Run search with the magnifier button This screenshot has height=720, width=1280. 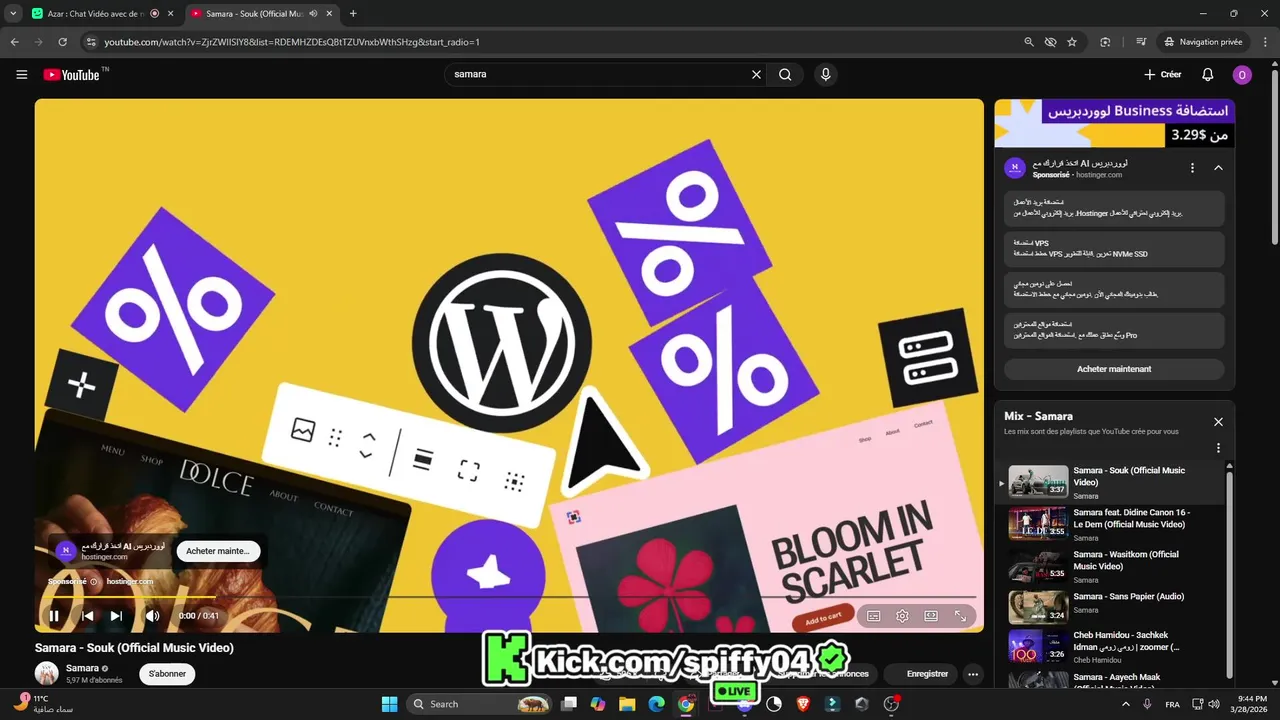[785, 74]
